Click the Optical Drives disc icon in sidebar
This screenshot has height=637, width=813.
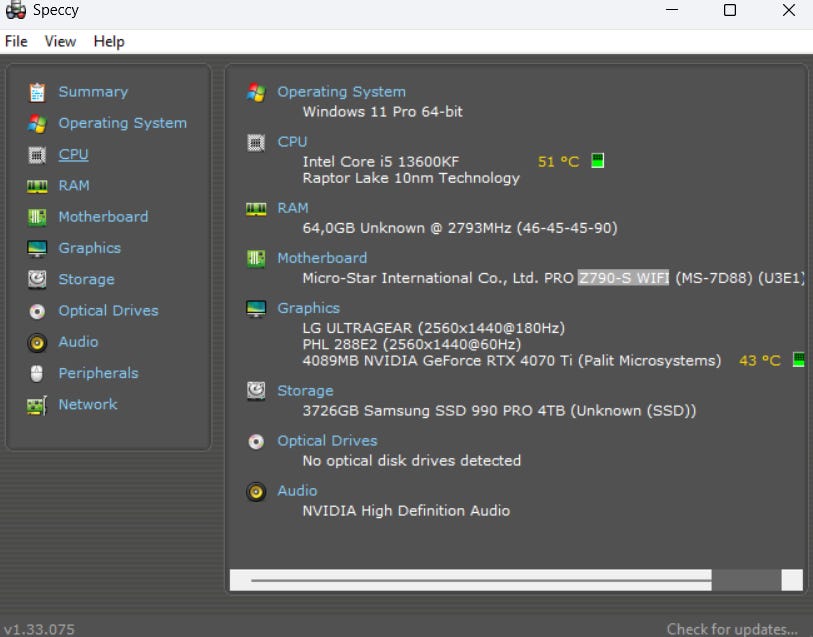click(37, 311)
